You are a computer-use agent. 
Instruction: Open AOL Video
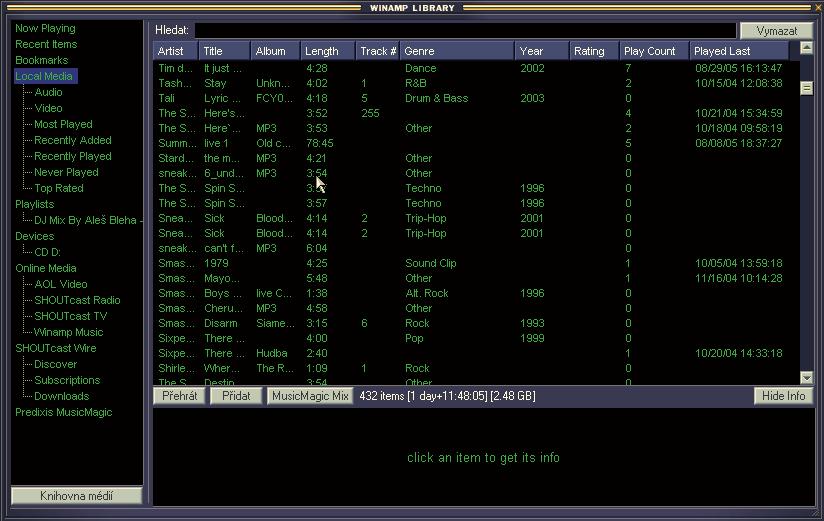pos(61,284)
